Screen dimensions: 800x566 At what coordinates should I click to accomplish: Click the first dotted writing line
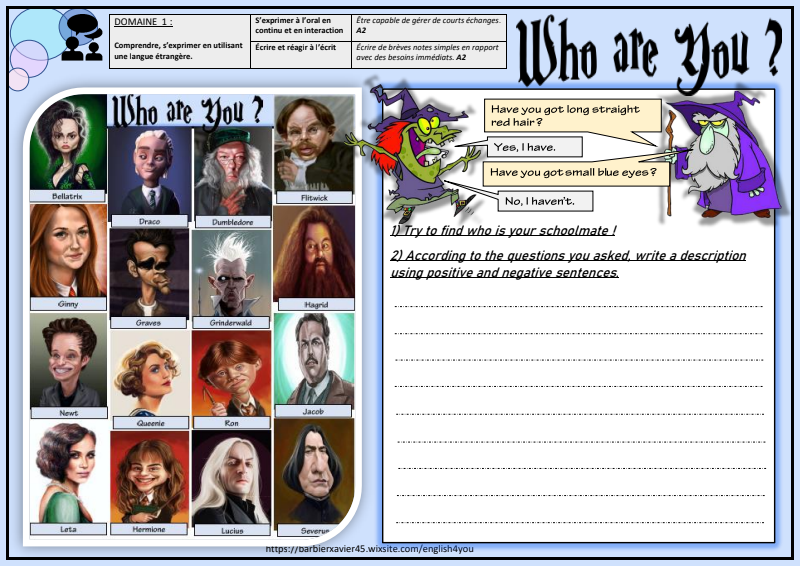[578, 305]
